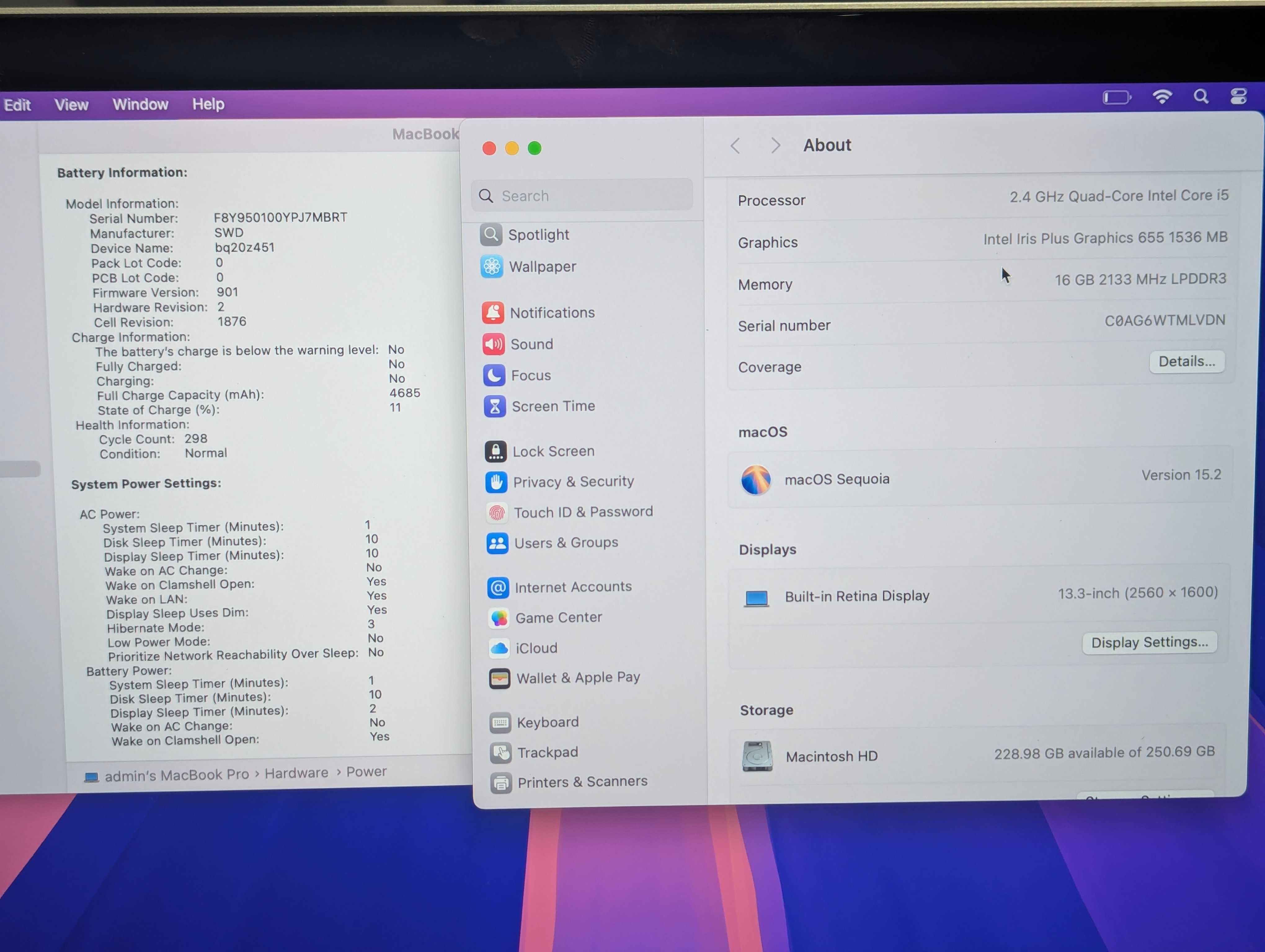1265x952 pixels.
Task: Open Notifications bell icon
Action: pyautogui.click(x=493, y=313)
